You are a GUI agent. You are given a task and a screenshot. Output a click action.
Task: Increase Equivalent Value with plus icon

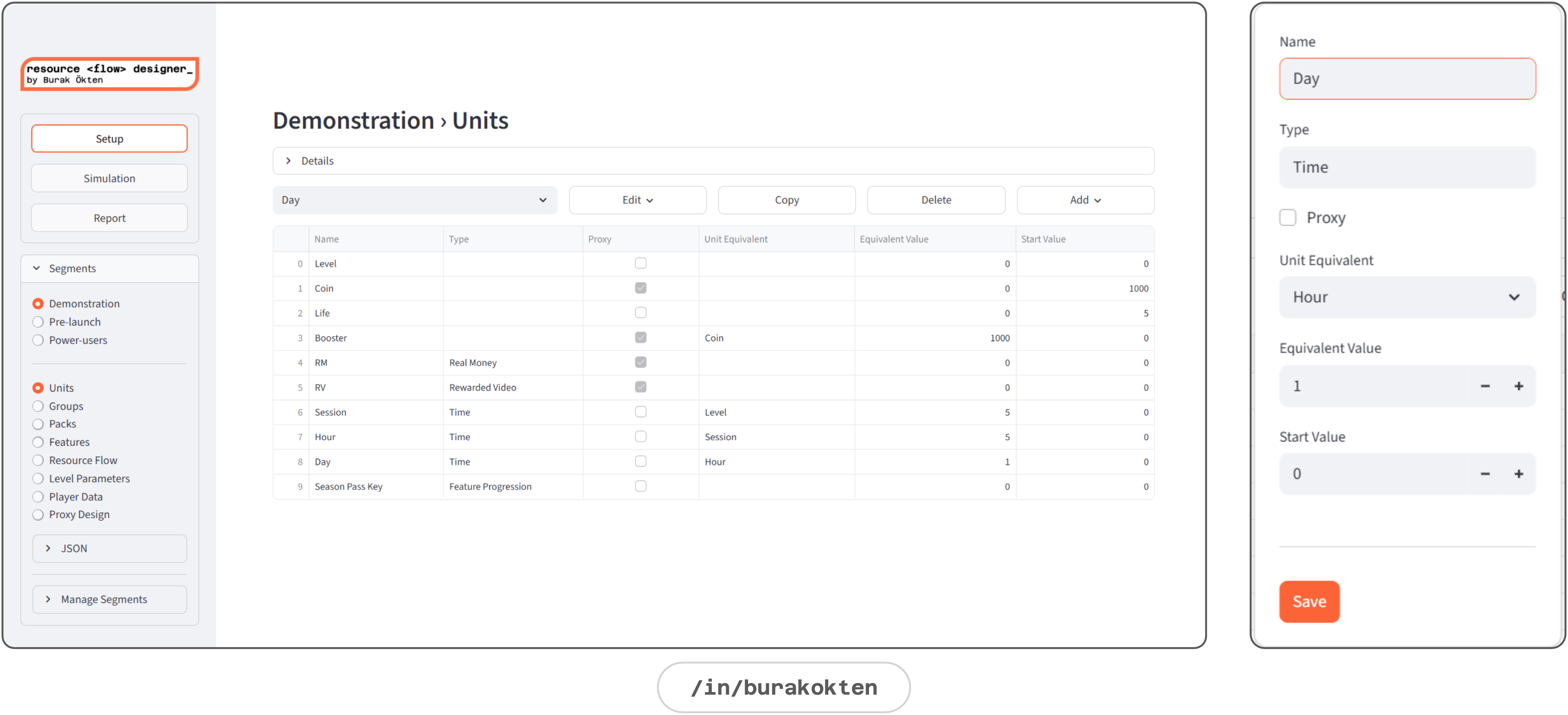click(1518, 386)
